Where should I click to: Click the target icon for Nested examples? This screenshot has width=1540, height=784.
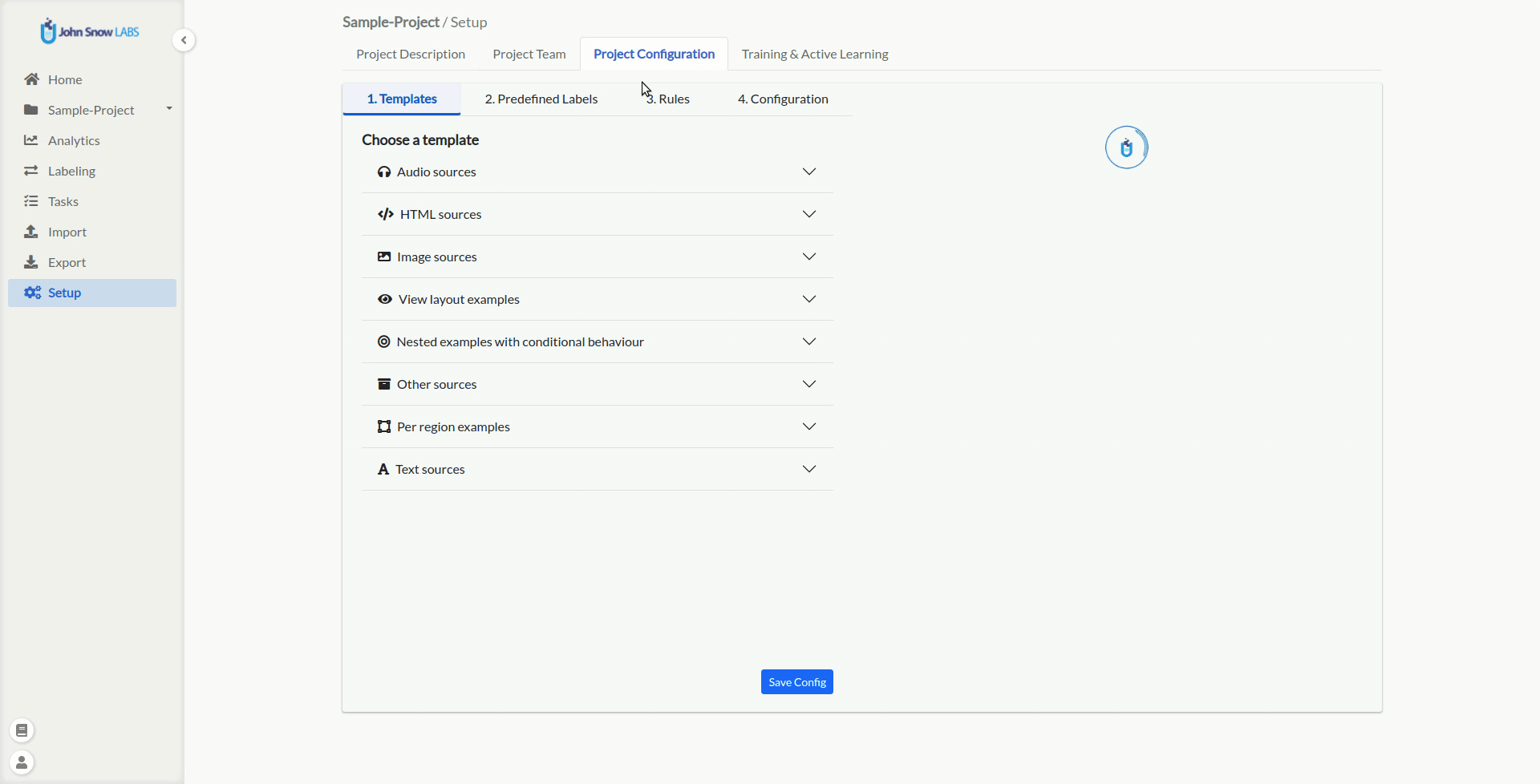pyautogui.click(x=384, y=341)
